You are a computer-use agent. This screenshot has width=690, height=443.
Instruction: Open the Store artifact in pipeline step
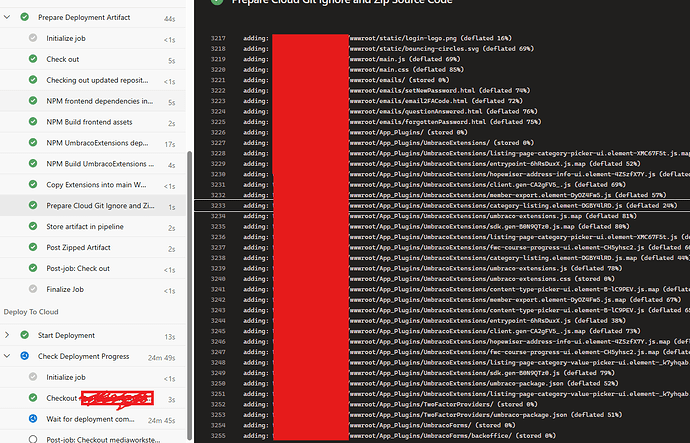click(x=92, y=226)
